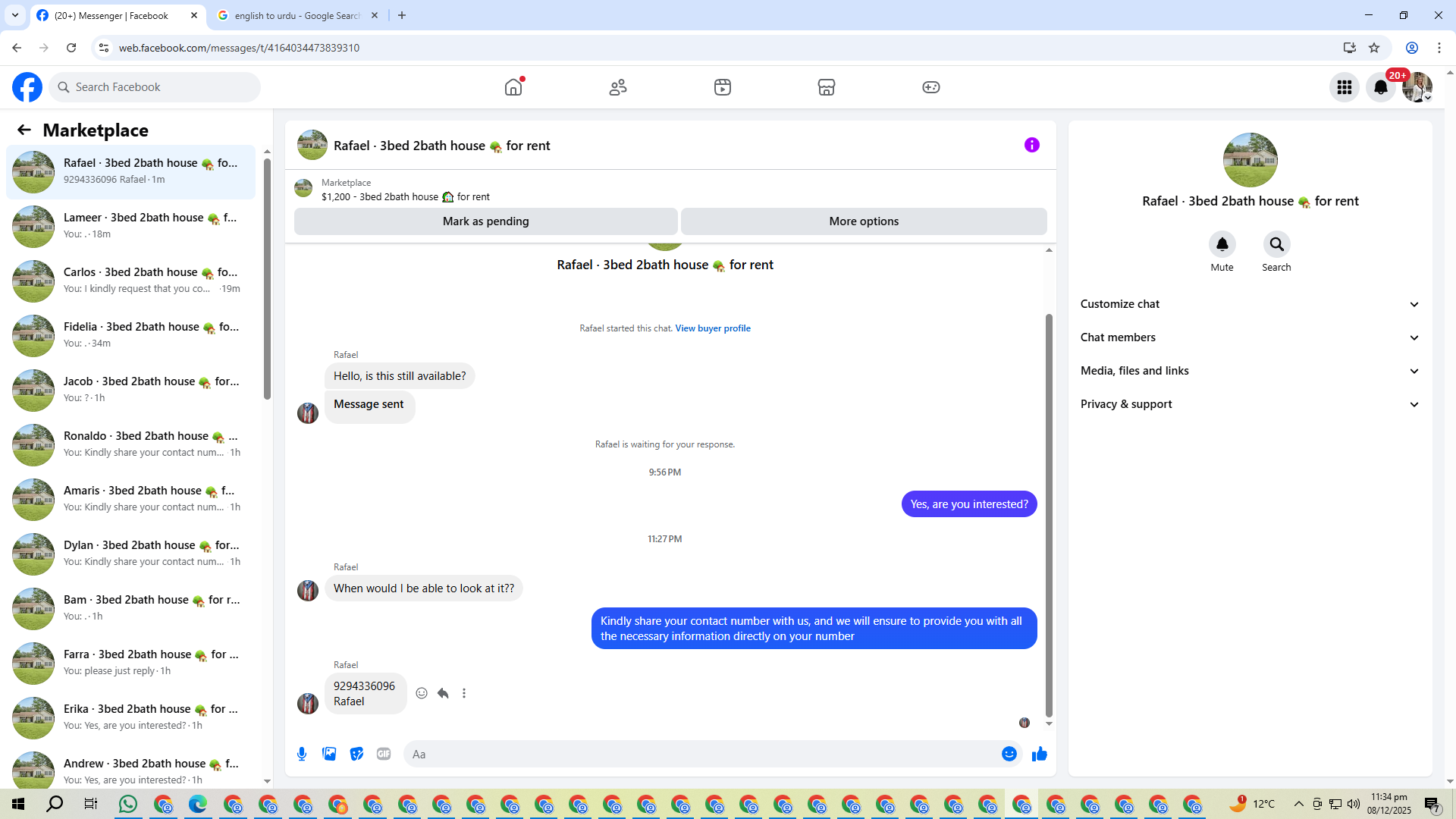
Task: Attach a photo or file
Action: pos(329,754)
